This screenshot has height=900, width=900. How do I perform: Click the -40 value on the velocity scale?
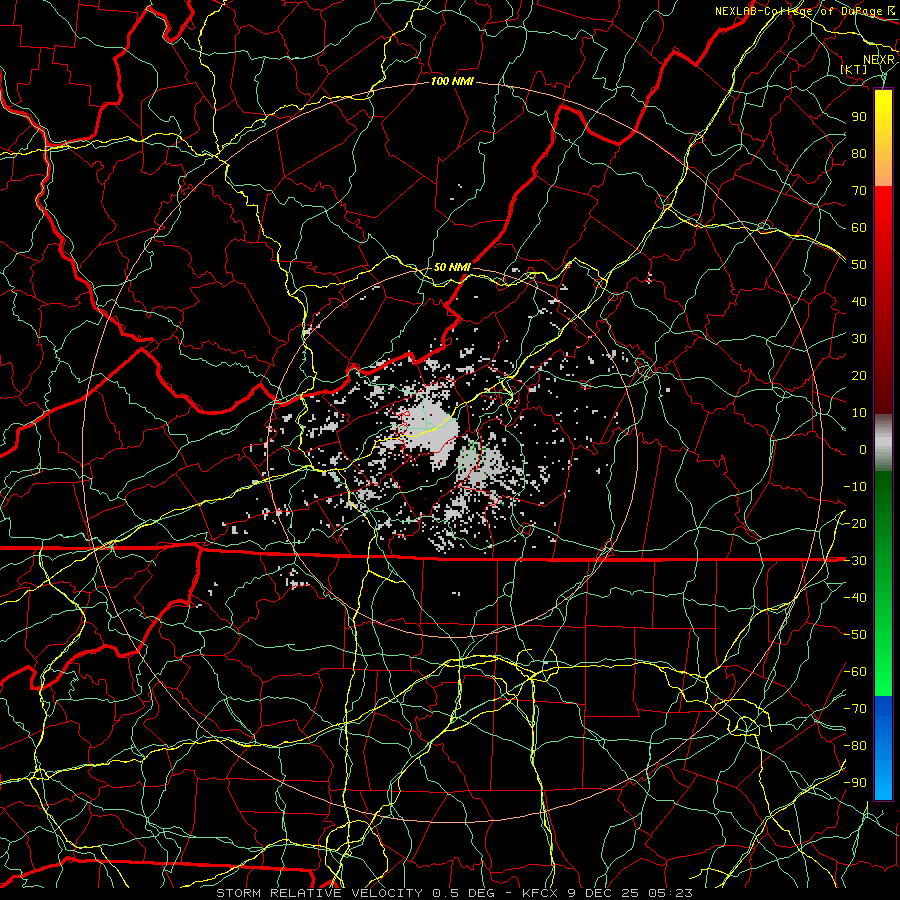click(x=855, y=598)
